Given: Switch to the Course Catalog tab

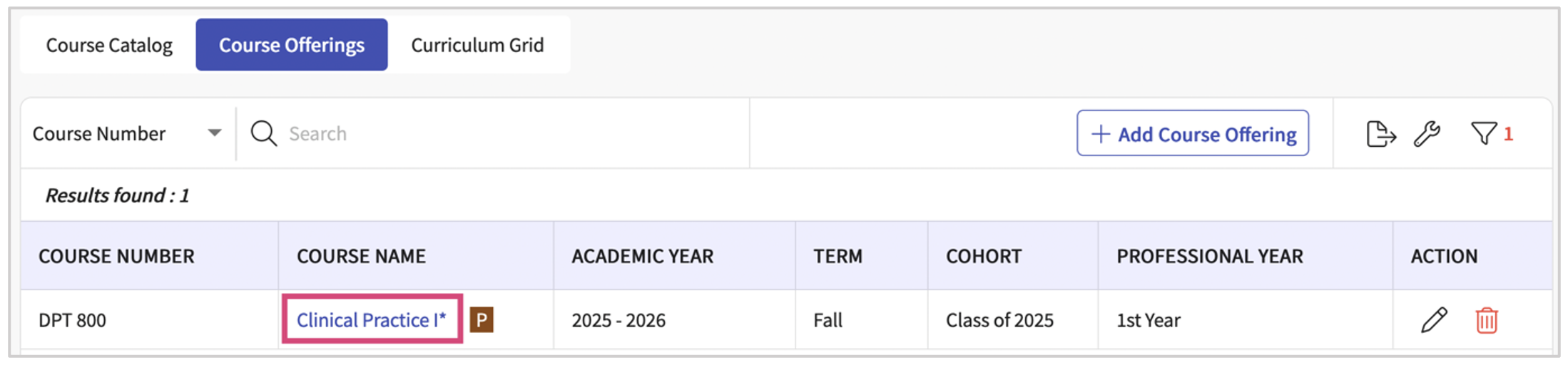Looking at the screenshot, I should pos(109,45).
